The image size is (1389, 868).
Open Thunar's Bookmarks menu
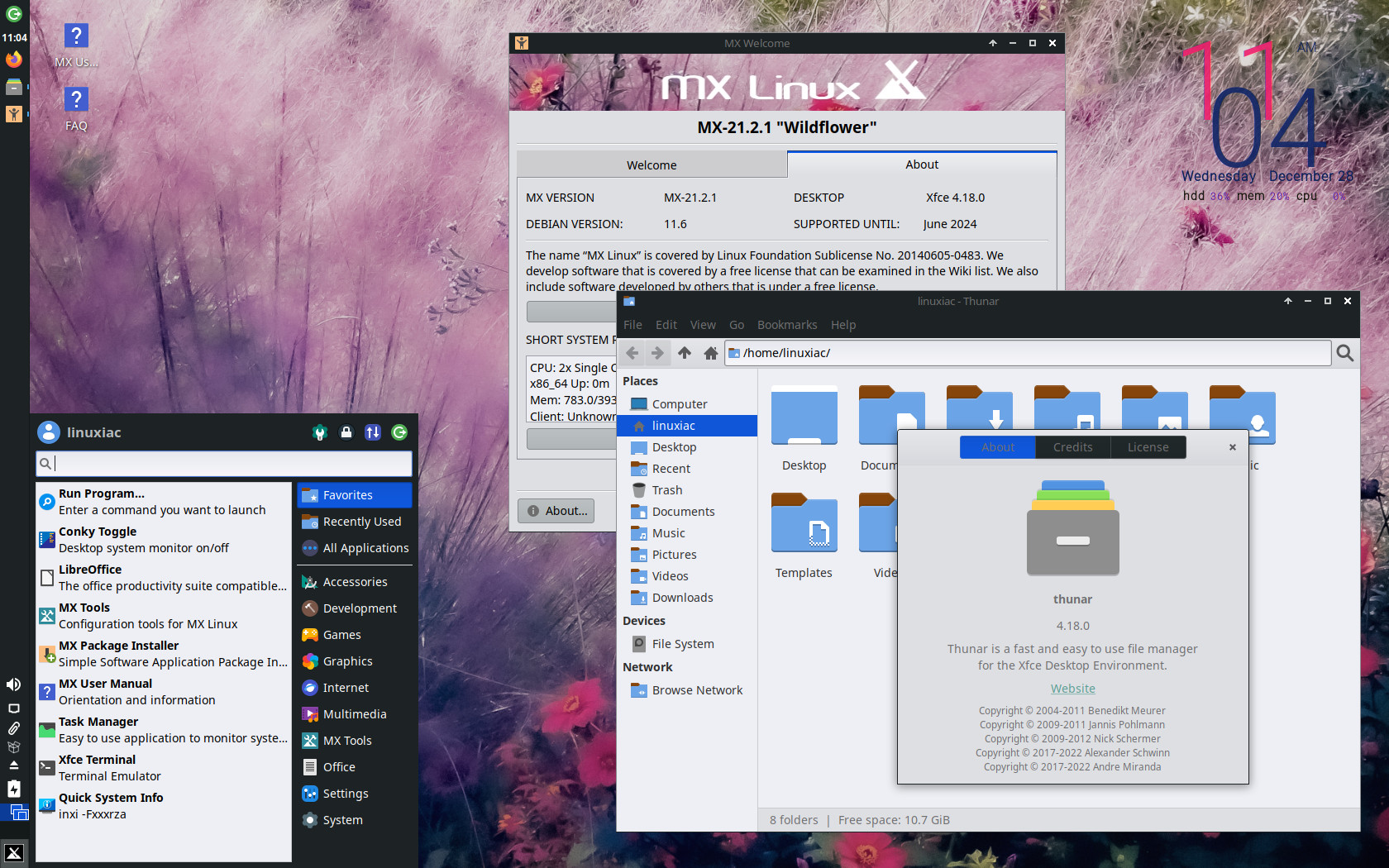787,325
